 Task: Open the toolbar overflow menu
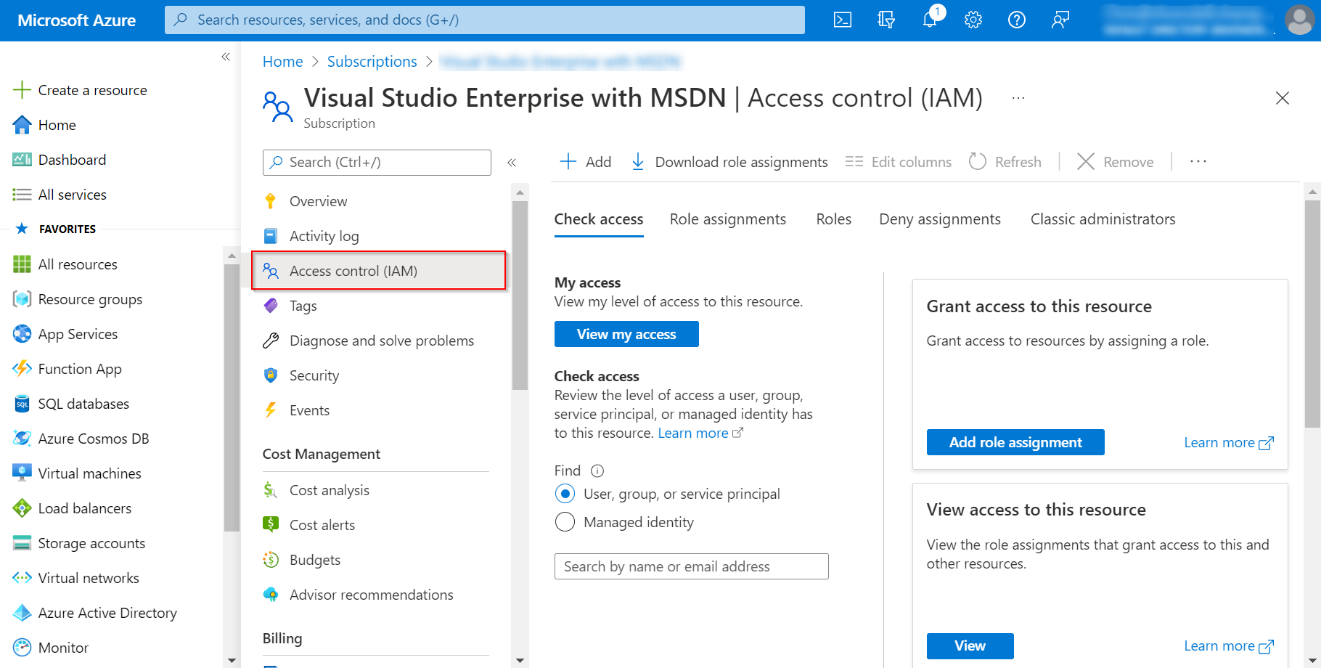click(x=1197, y=161)
